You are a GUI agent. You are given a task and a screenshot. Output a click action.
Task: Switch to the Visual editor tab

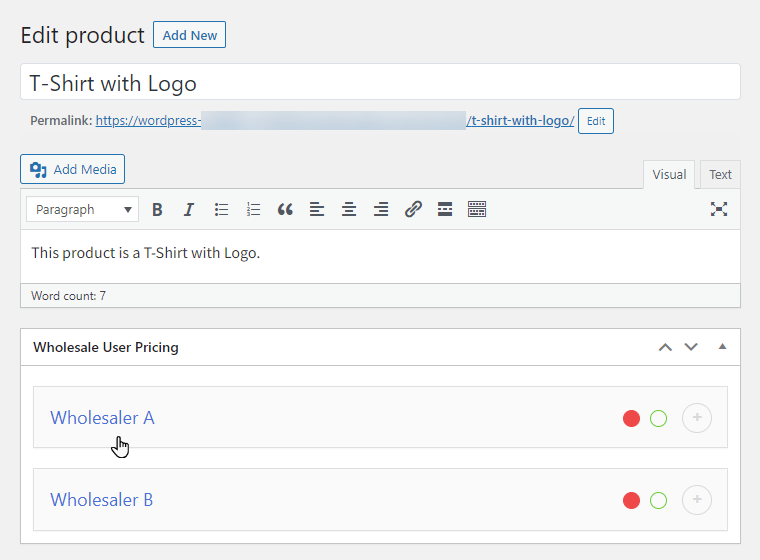[x=669, y=174]
